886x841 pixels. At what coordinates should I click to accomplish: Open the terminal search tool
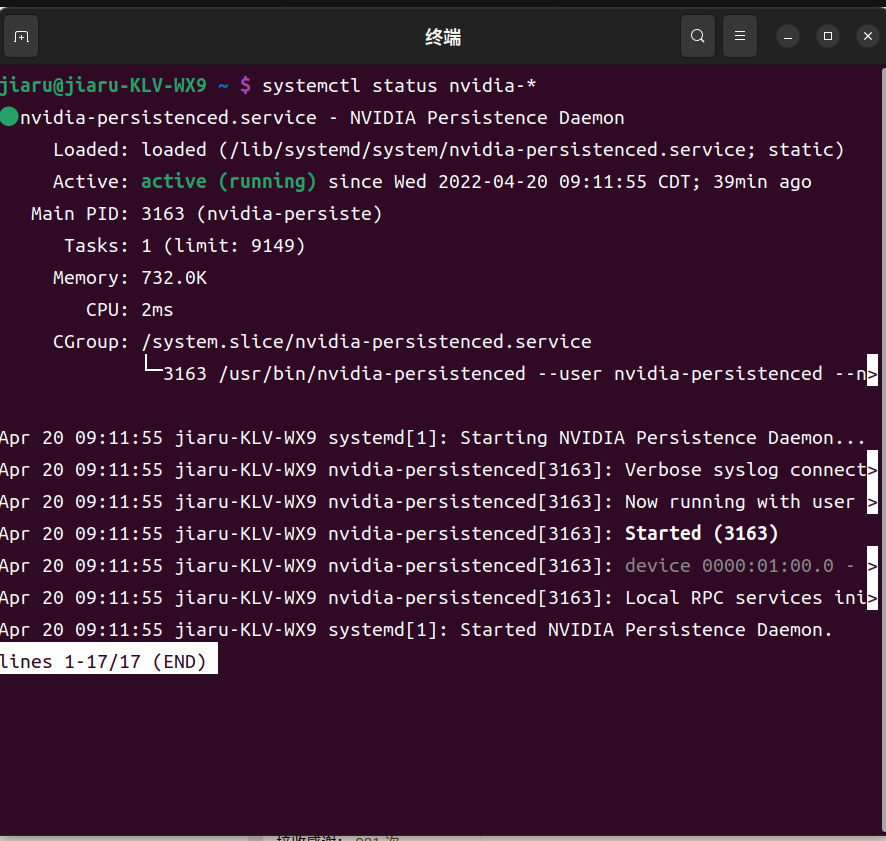(x=698, y=37)
